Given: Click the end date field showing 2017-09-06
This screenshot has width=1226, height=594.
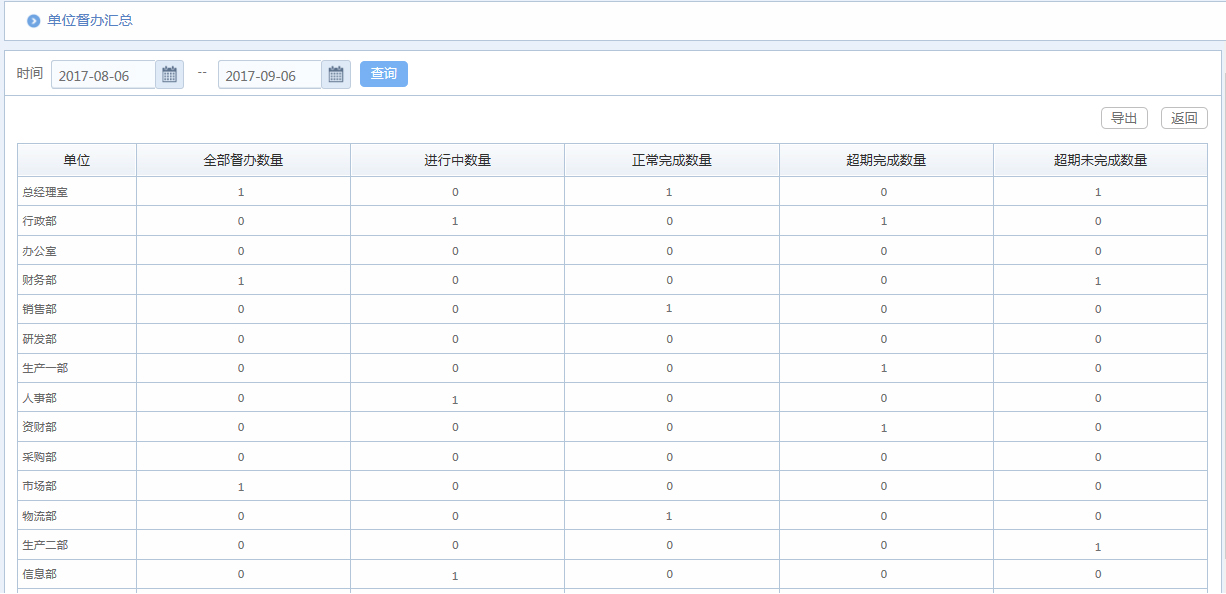Looking at the screenshot, I should 270,73.
